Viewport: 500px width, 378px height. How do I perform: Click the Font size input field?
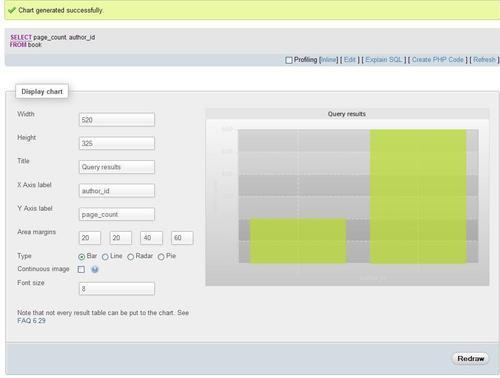pyautogui.click(x=117, y=289)
